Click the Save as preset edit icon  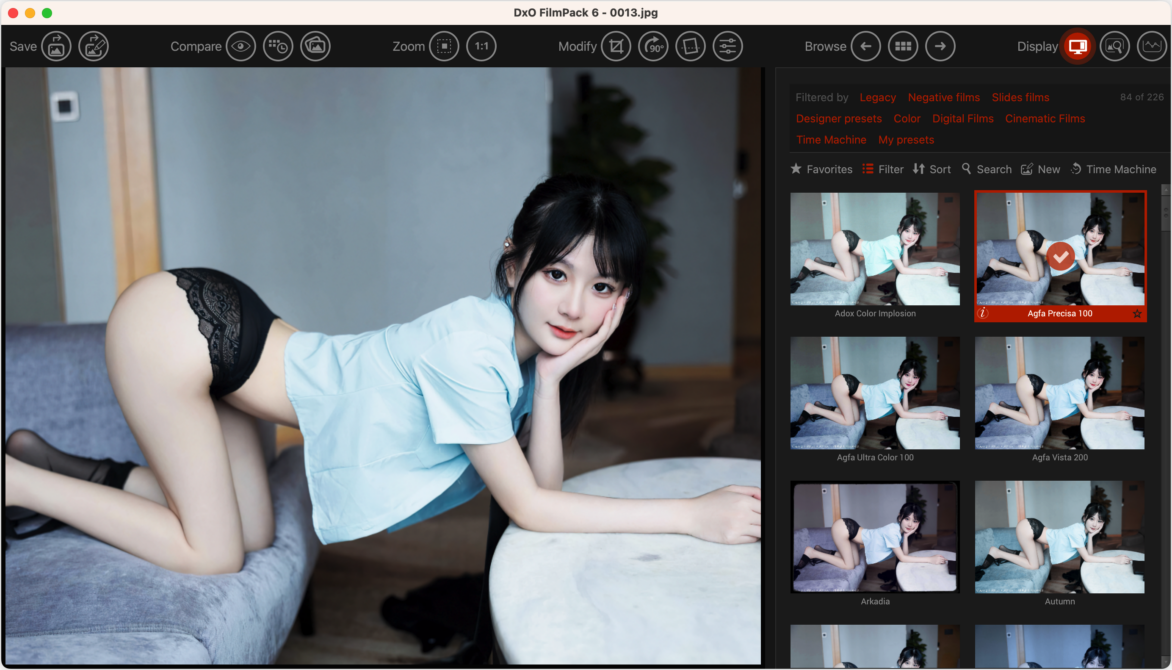tap(93, 46)
